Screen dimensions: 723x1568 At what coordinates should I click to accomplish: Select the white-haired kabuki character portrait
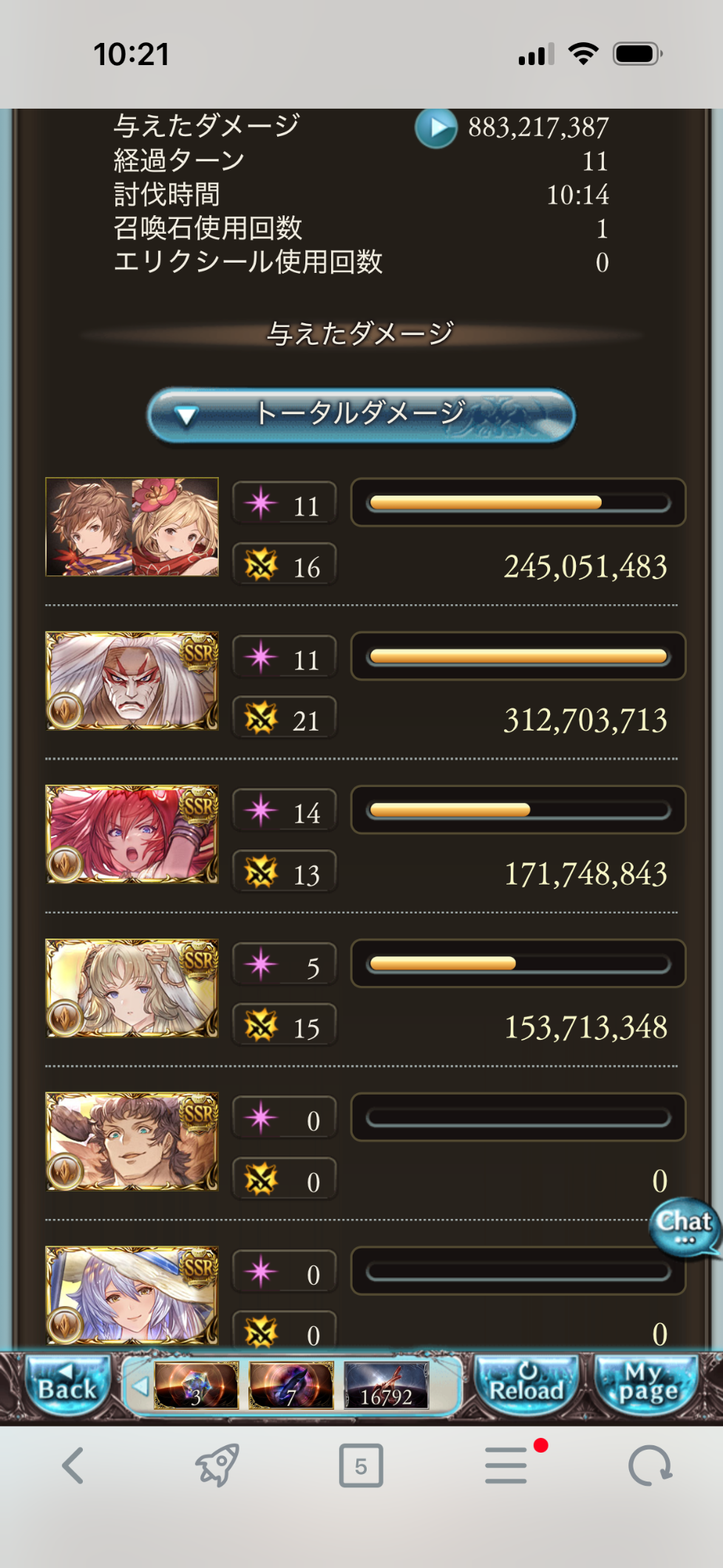pos(132,680)
